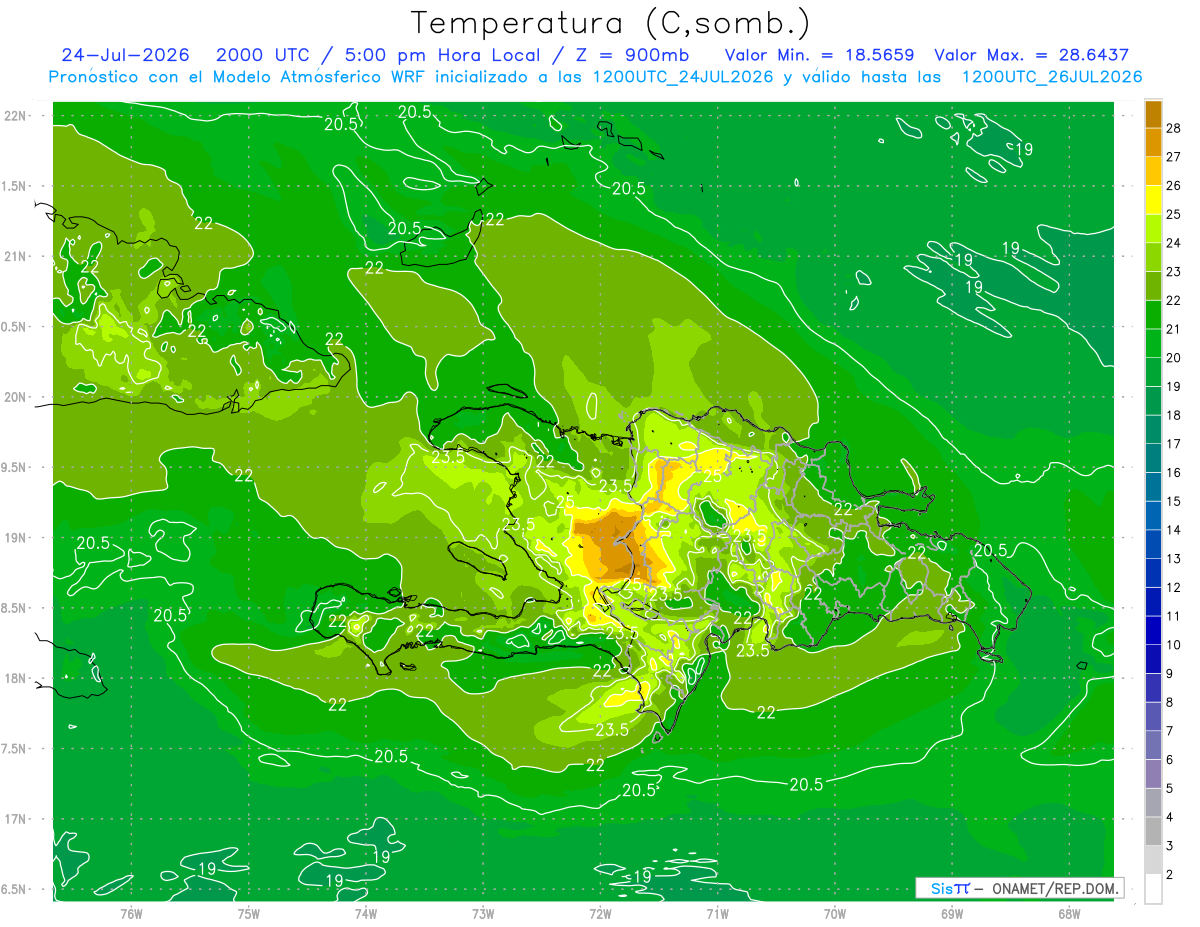Viewport: 1200px width, 927px height.
Task: Click the "19N" latitude axis label
Action: point(15,537)
